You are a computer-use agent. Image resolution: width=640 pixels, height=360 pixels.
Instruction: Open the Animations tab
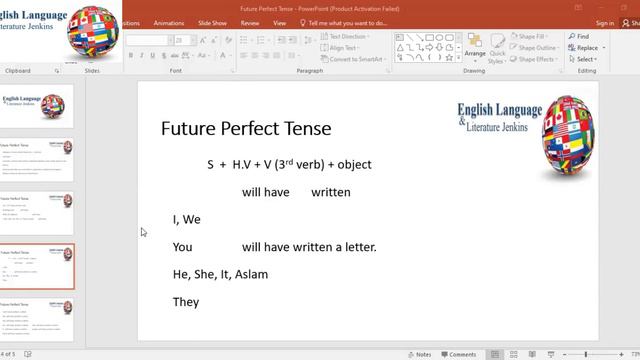169,23
